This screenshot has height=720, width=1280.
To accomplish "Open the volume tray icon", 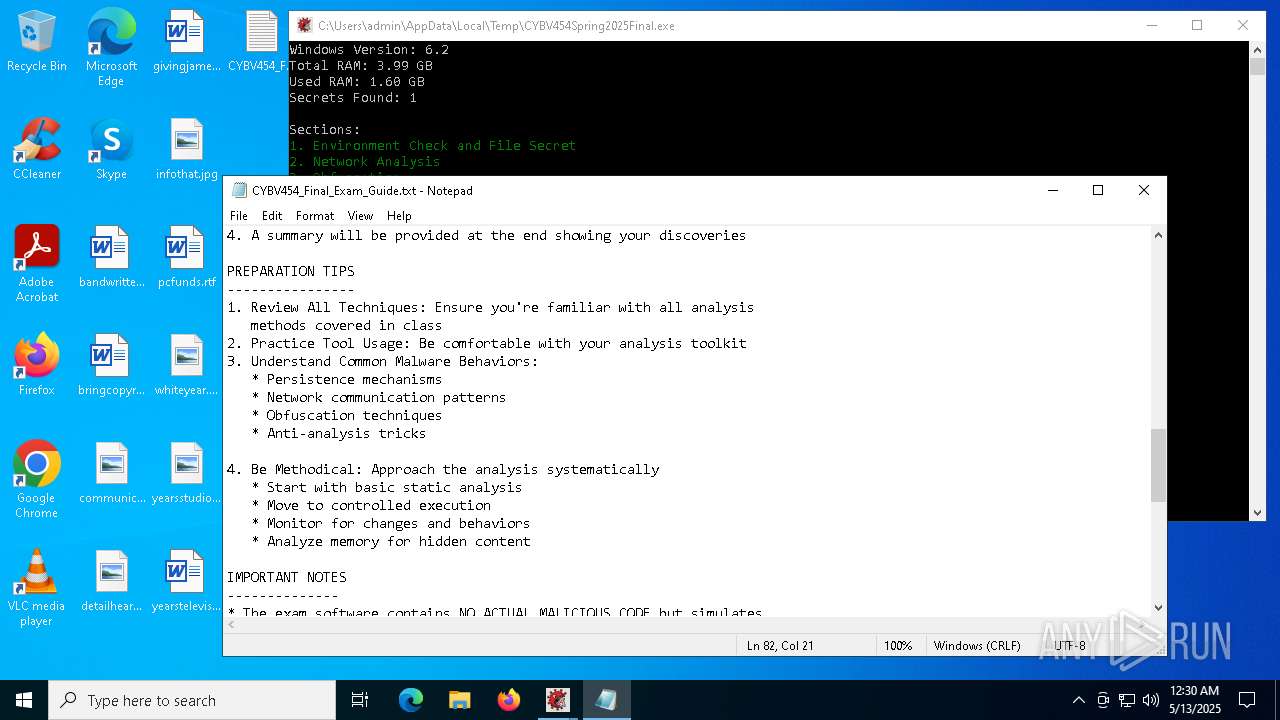I will tap(1151, 700).
